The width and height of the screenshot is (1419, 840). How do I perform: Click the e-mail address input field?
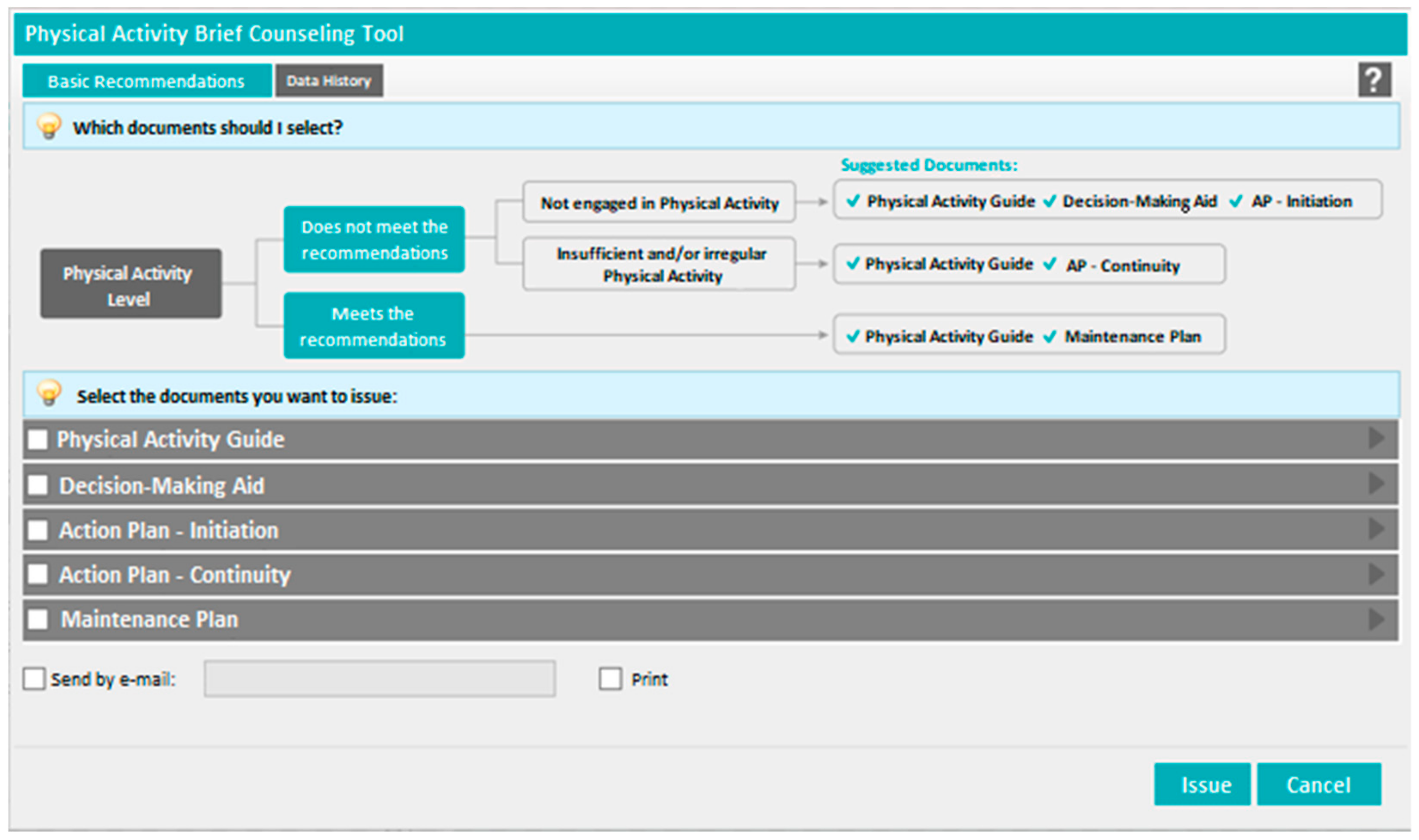coord(379,679)
